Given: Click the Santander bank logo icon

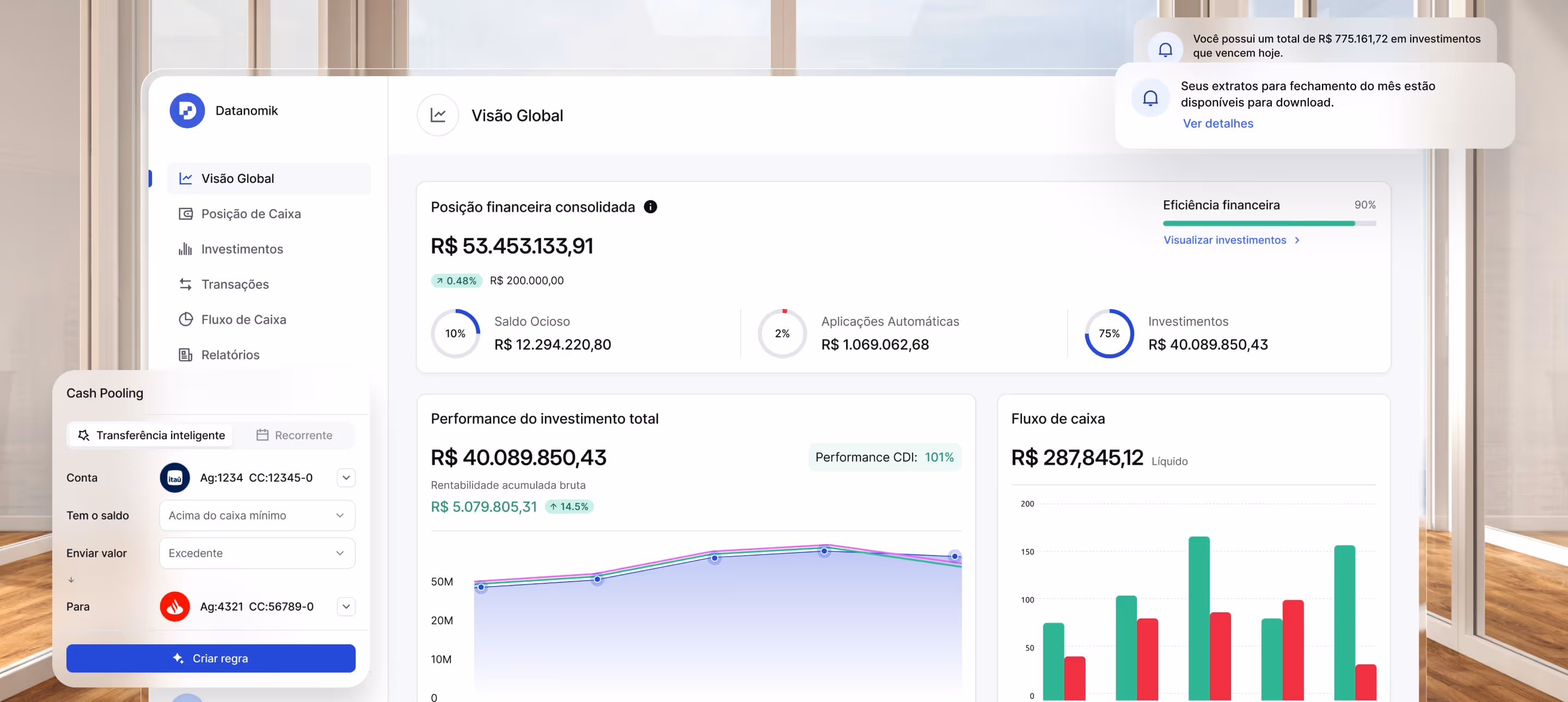Looking at the screenshot, I should pyautogui.click(x=175, y=606).
